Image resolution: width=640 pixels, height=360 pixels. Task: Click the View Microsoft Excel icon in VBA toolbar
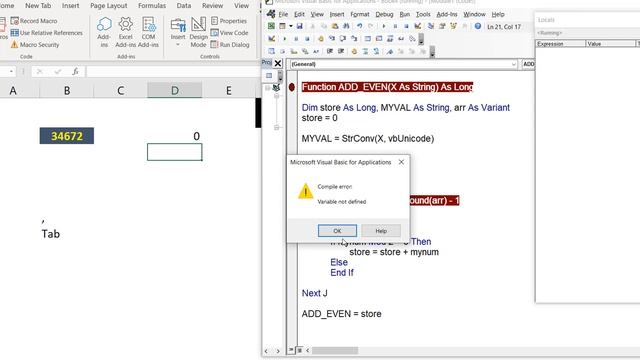tap(271, 26)
